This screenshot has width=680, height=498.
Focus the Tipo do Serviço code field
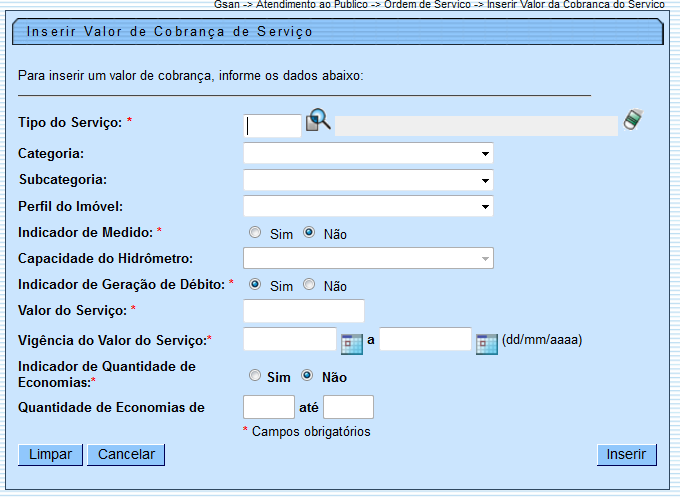tap(272, 125)
